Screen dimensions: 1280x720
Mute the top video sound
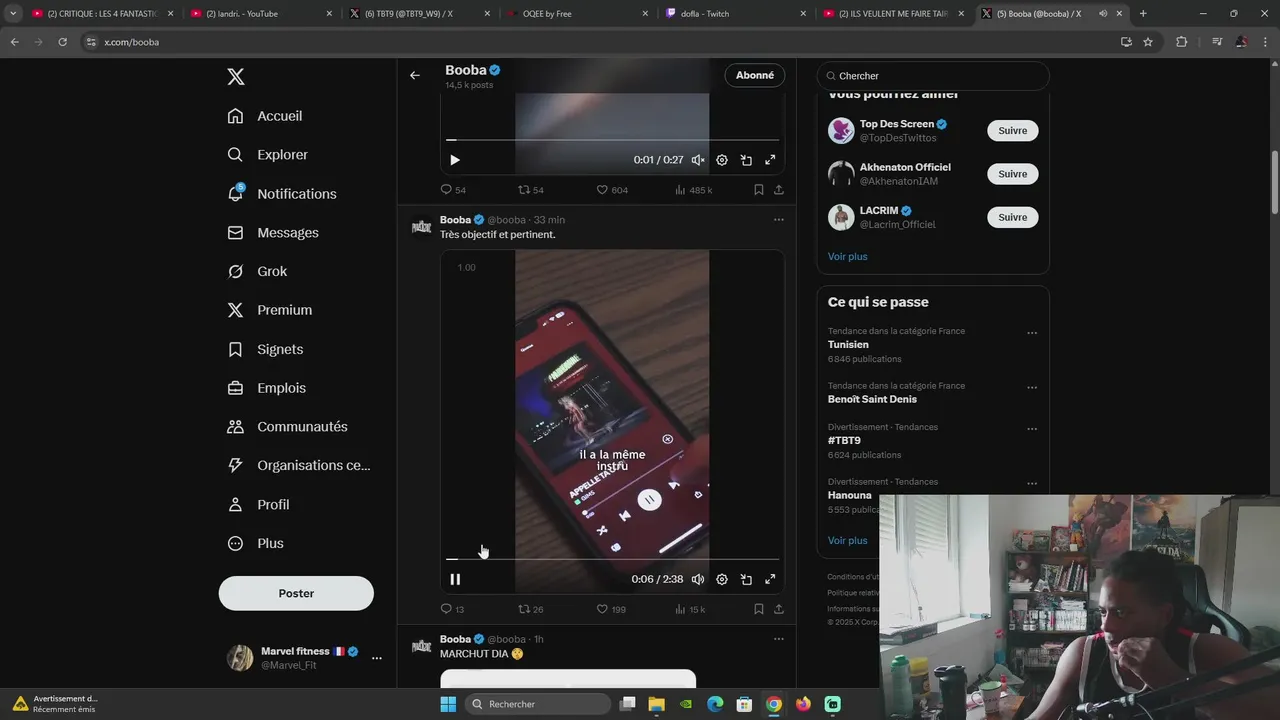[x=698, y=160]
